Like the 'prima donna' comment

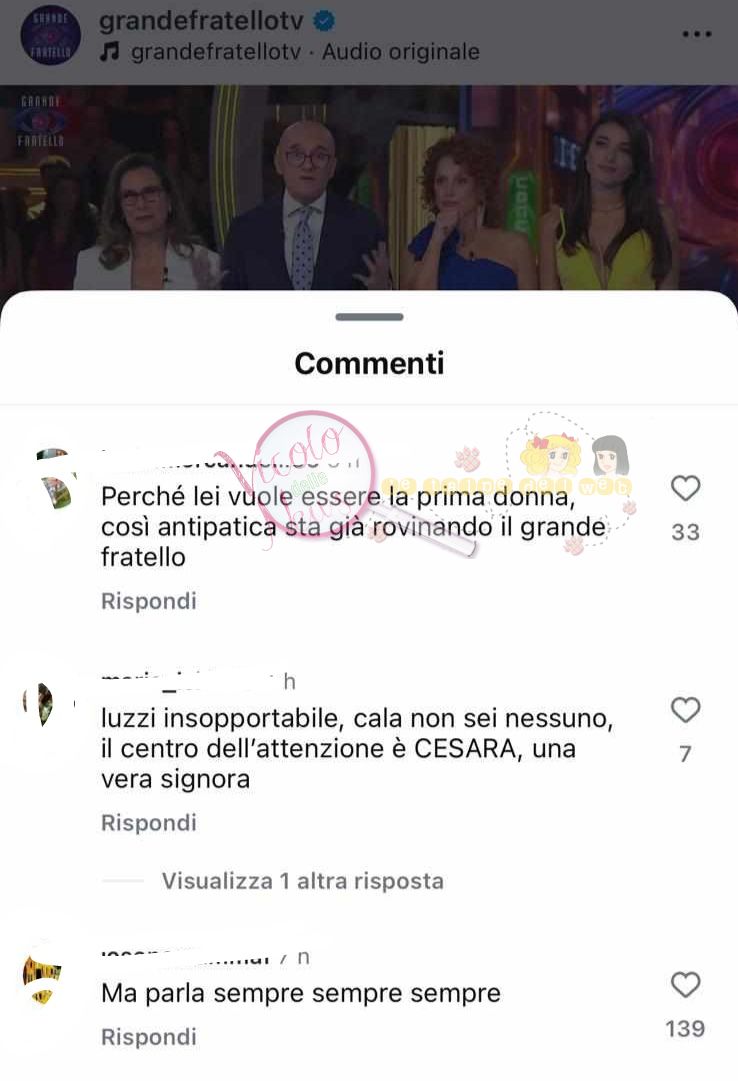click(x=686, y=488)
